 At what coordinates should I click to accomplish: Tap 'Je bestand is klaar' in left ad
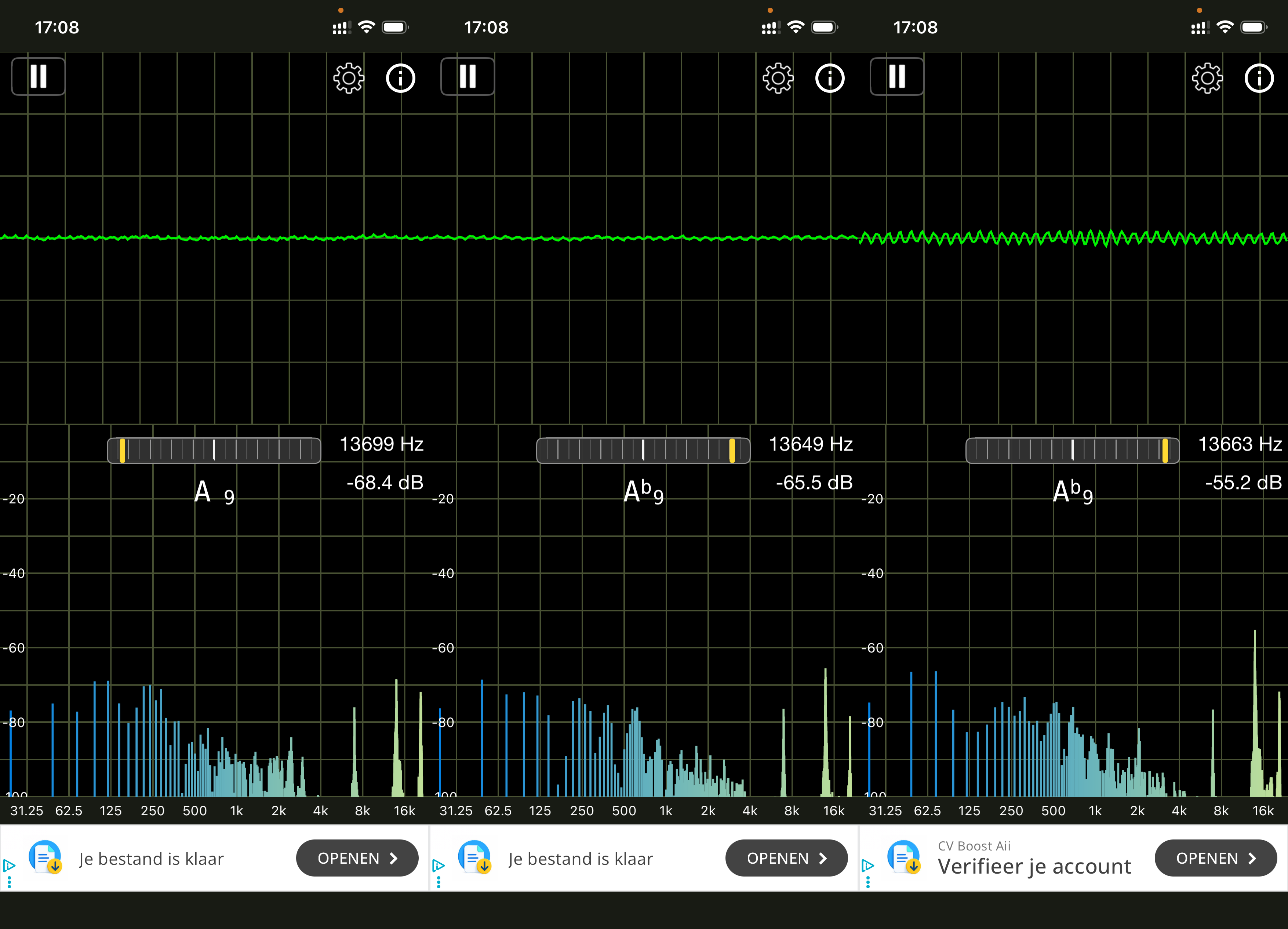152,859
